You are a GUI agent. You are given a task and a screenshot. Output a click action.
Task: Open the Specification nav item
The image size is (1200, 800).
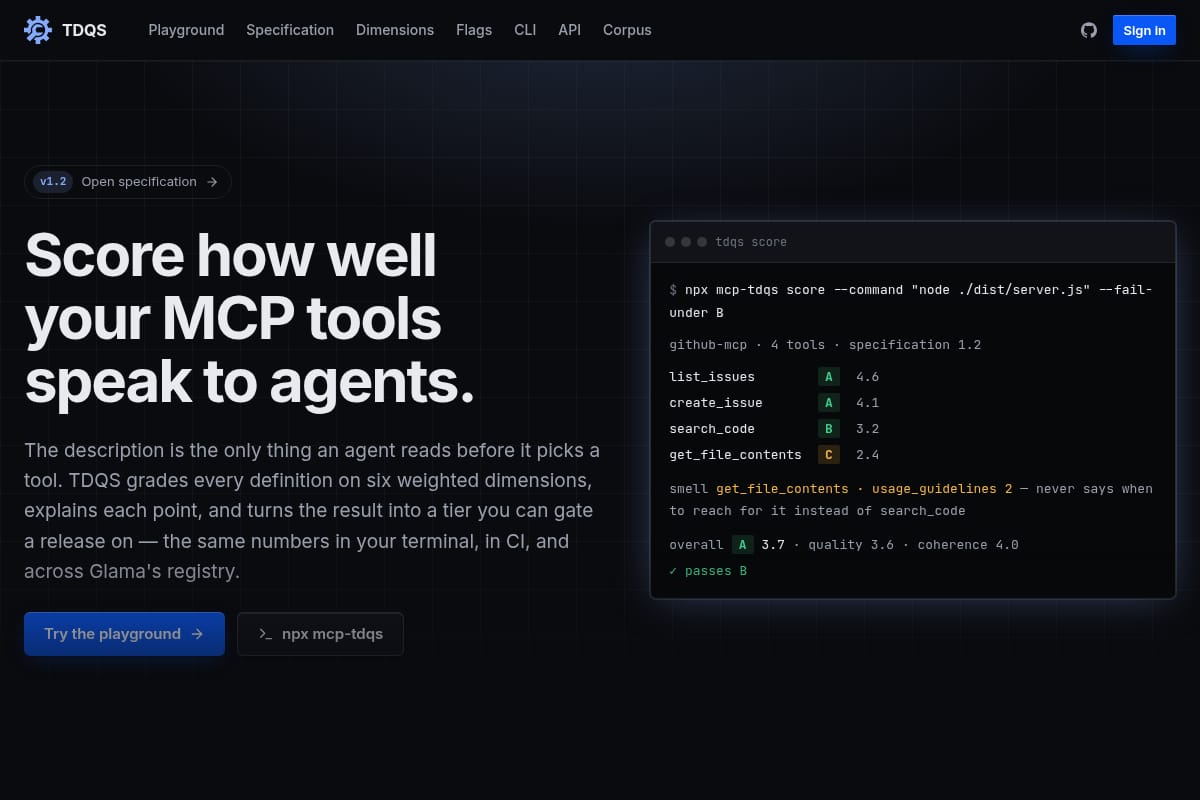click(x=290, y=30)
